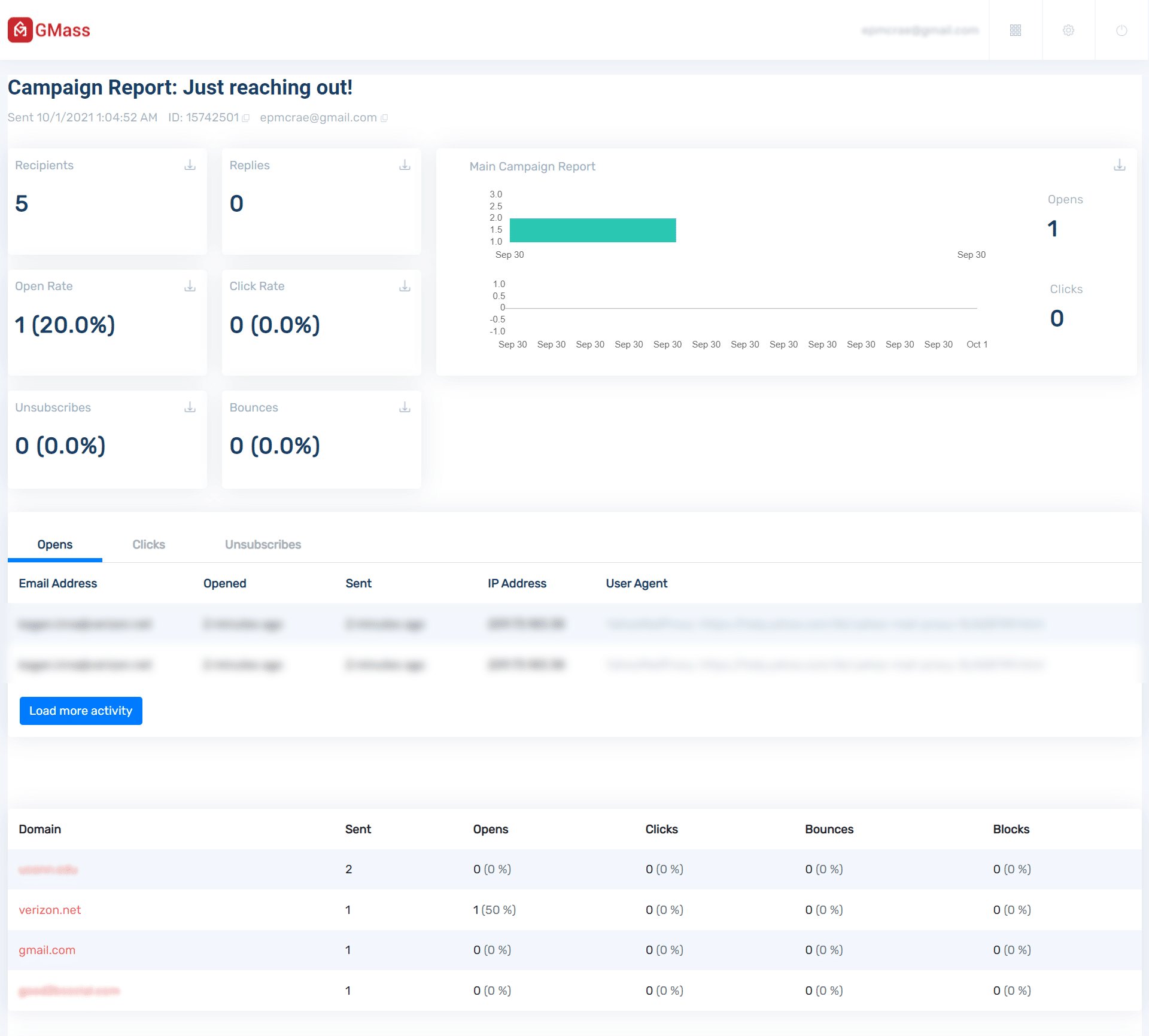
Task: Click the Recipients count '5'
Action: point(22,203)
